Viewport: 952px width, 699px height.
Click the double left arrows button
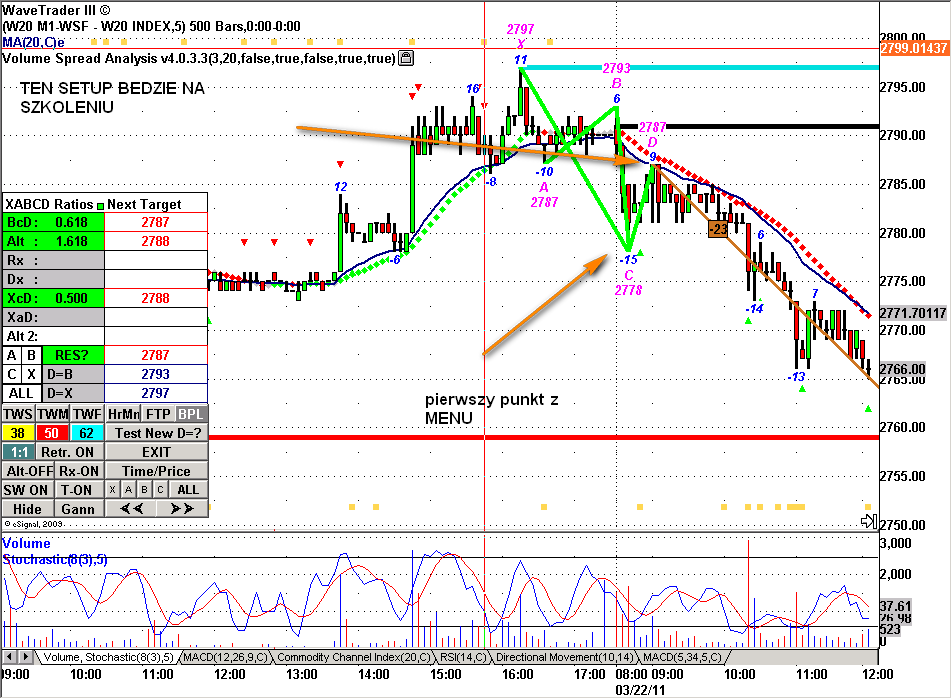[131, 508]
